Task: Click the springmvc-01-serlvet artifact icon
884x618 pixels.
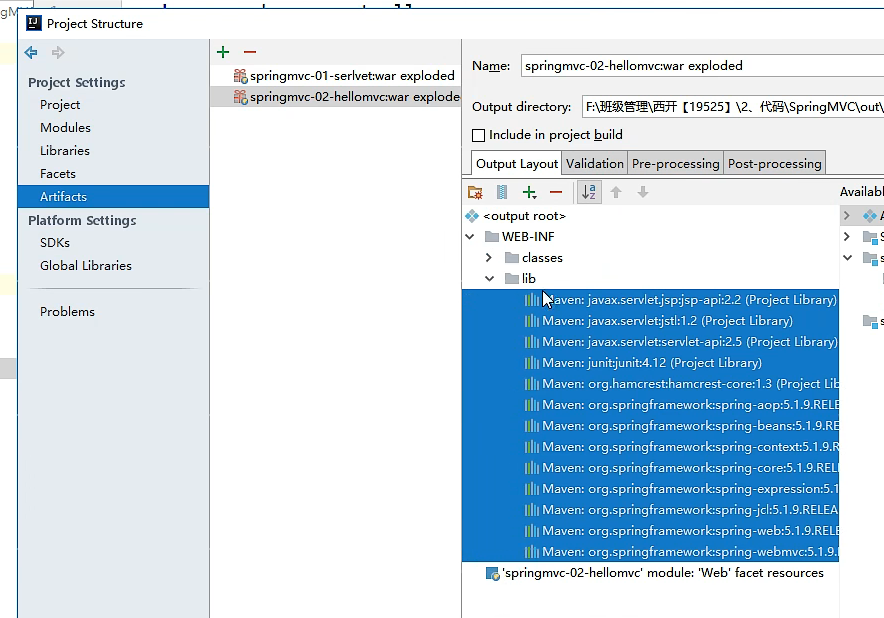Action: tap(241, 76)
